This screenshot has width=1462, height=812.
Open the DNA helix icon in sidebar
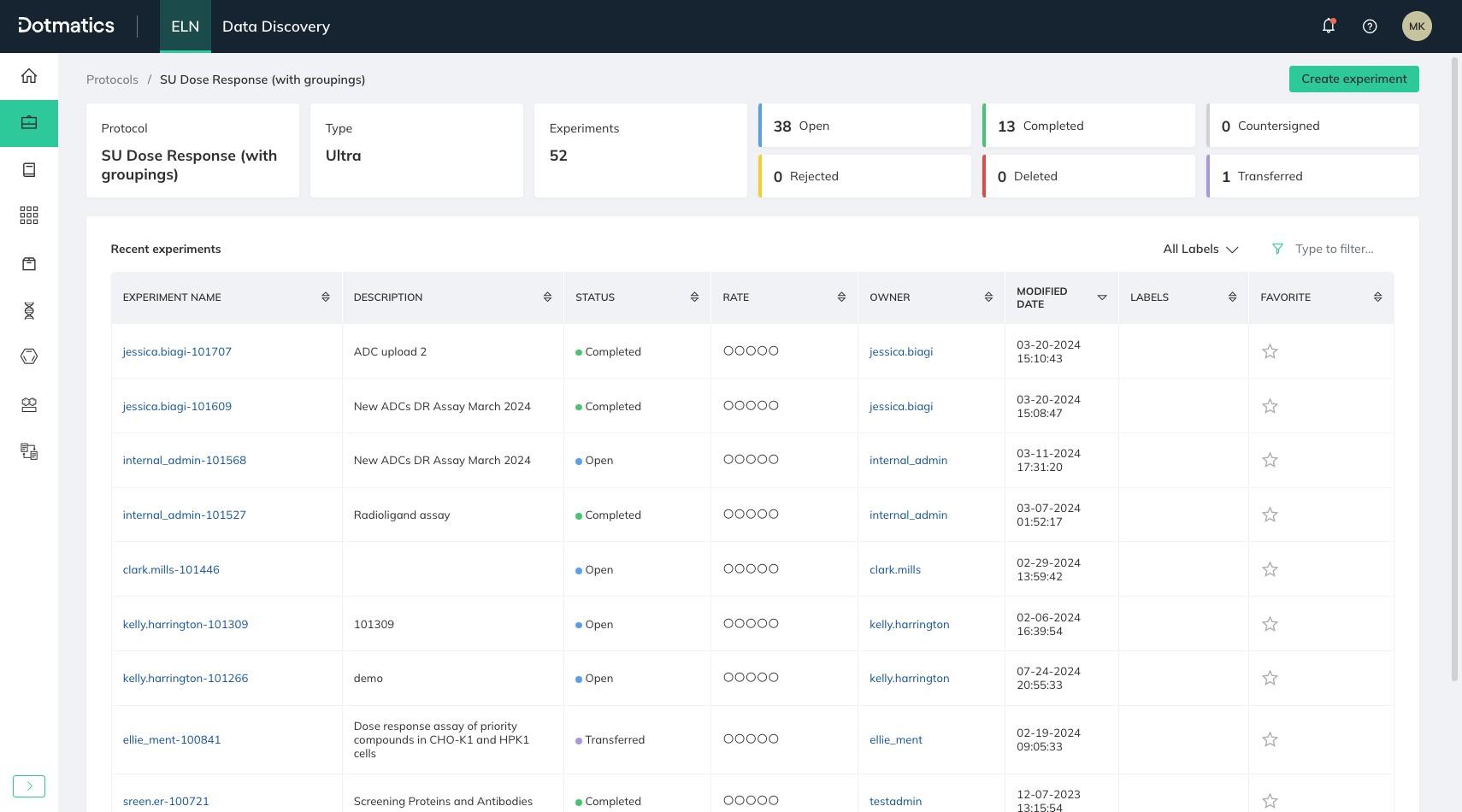29,310
